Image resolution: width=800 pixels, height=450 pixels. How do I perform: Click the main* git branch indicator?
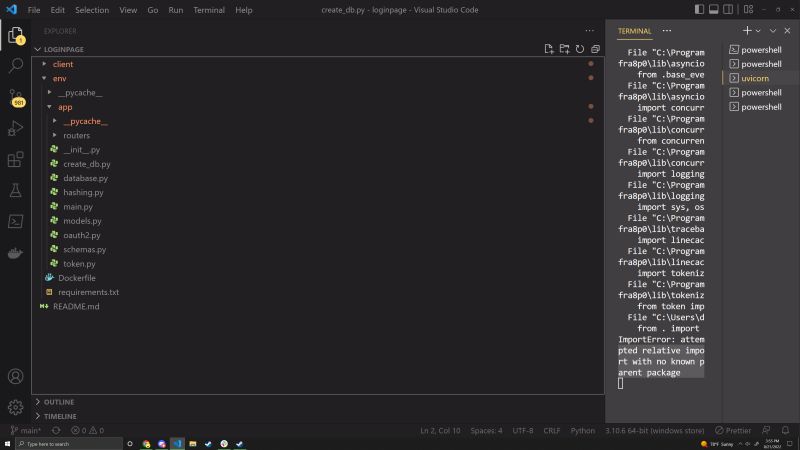coord(26,431)
